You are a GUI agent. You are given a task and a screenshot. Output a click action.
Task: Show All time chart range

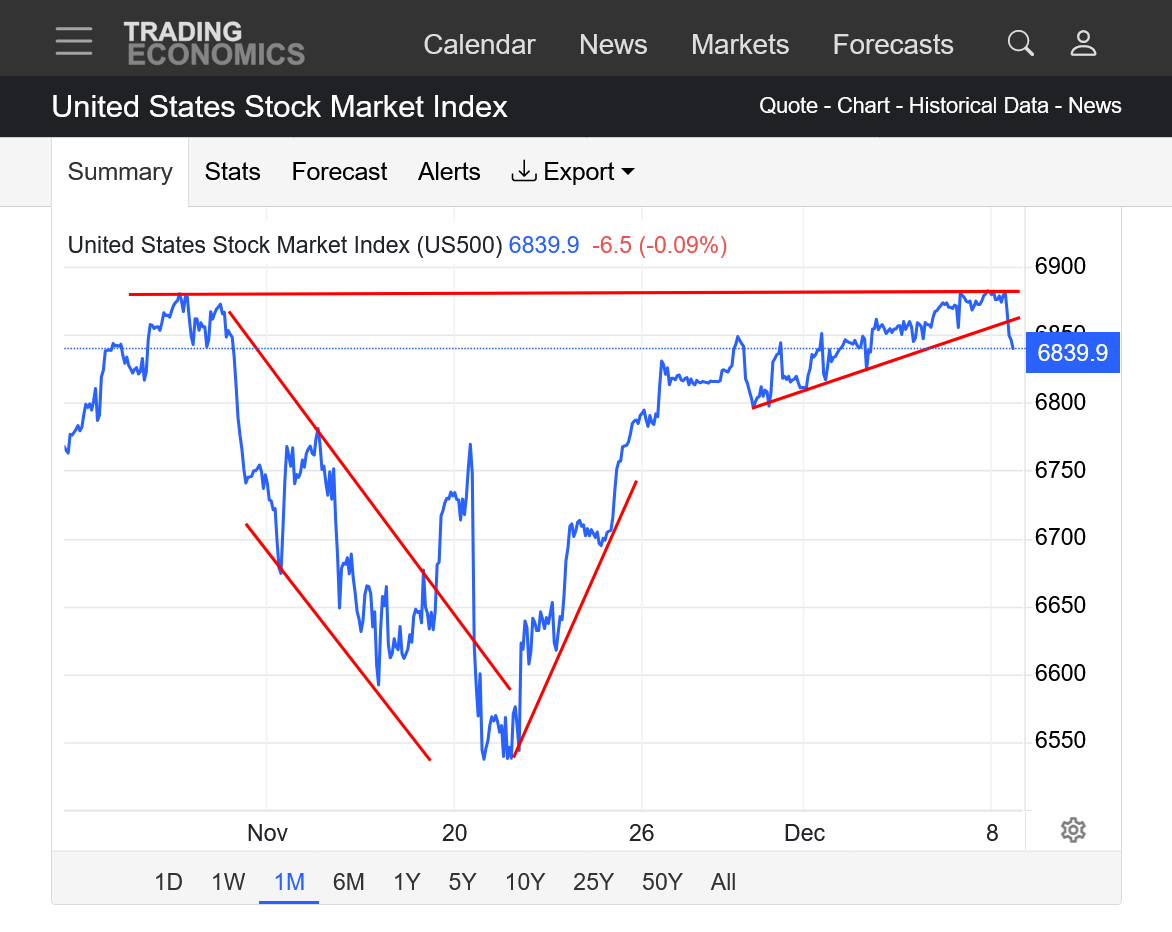coord(723,882)
